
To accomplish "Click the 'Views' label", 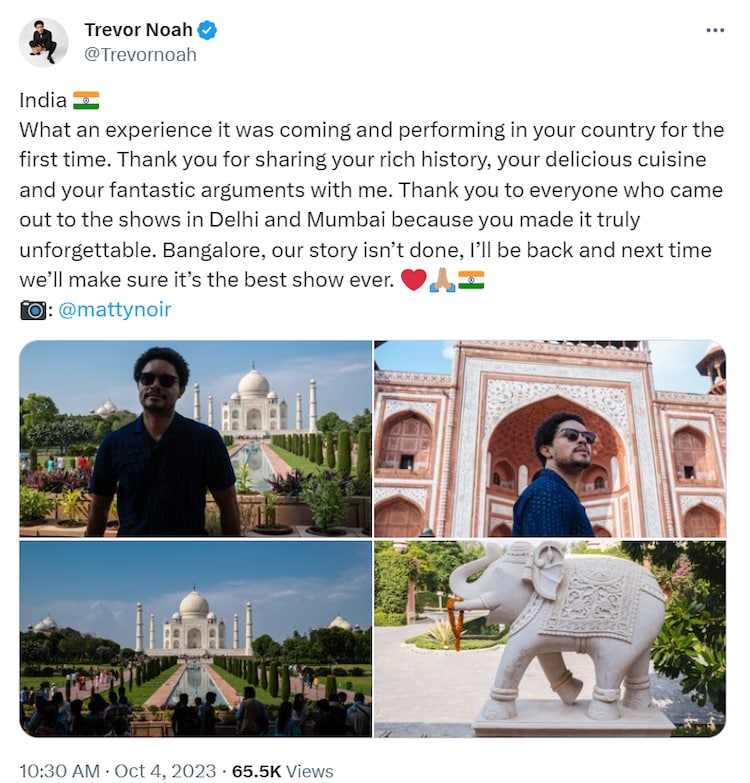I will coord(310,771).
